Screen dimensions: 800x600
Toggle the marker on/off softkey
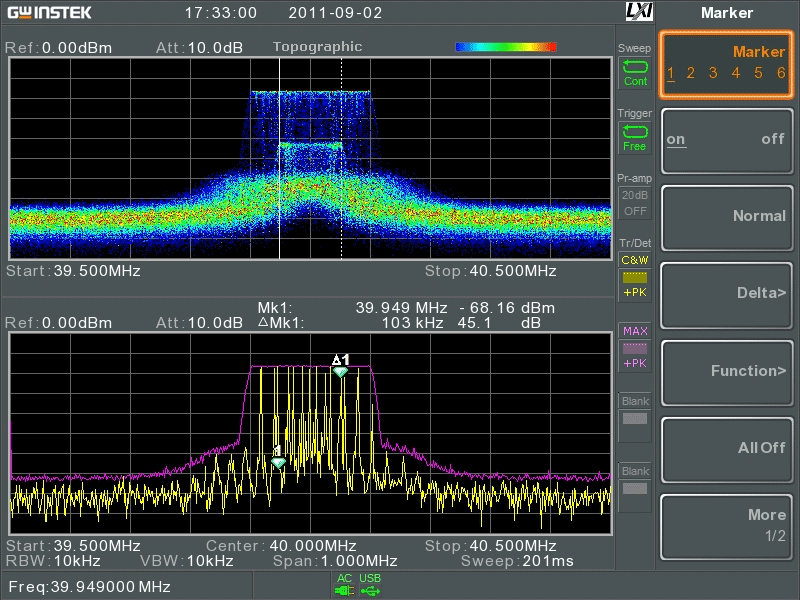click(x=725, y=139)
